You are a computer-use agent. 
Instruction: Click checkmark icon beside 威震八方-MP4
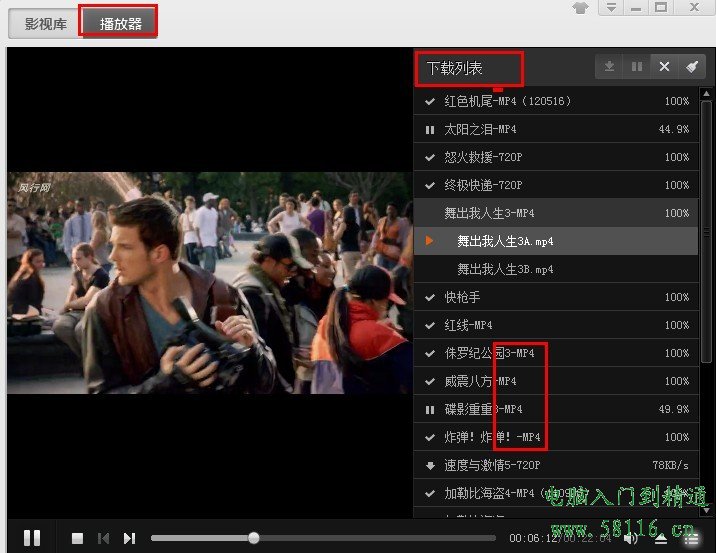(x=430, y=381)
